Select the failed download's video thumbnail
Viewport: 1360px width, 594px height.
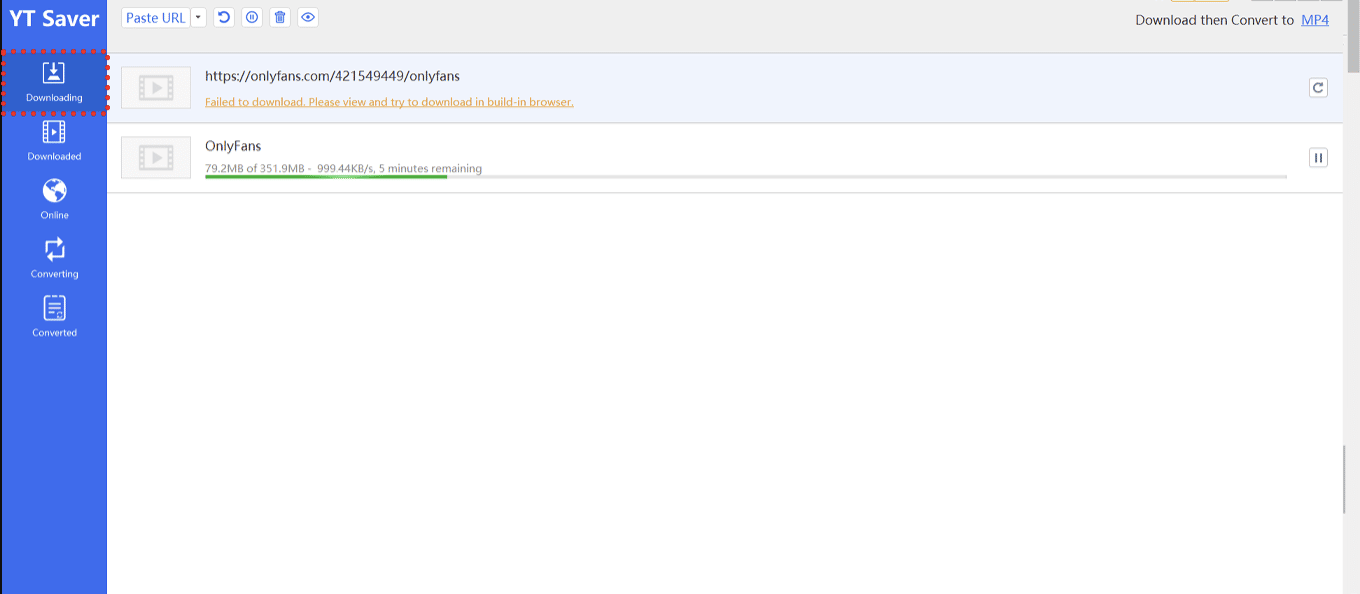pyautogui.click(x=156, y=88)
